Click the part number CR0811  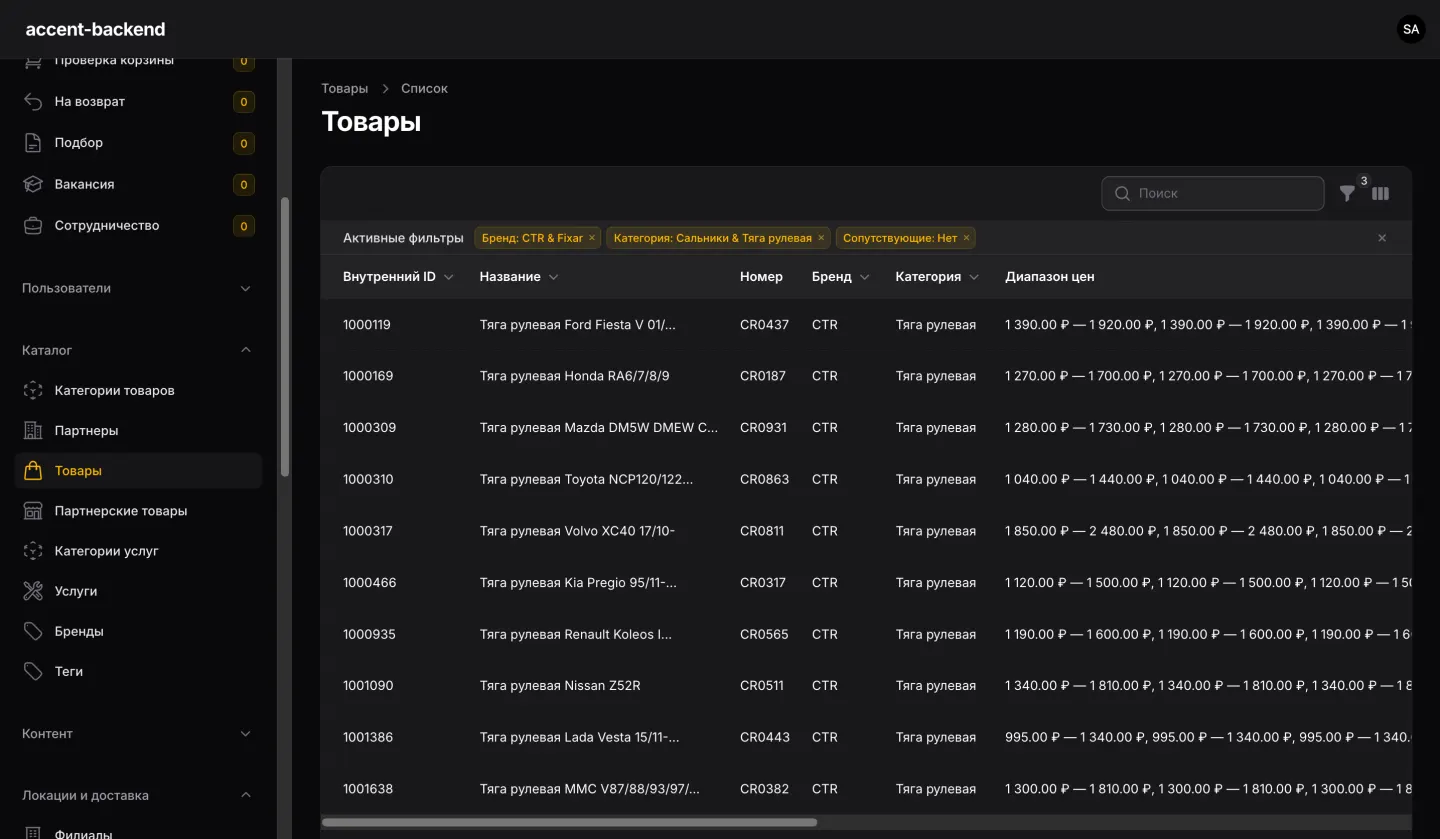pos(762,531)
